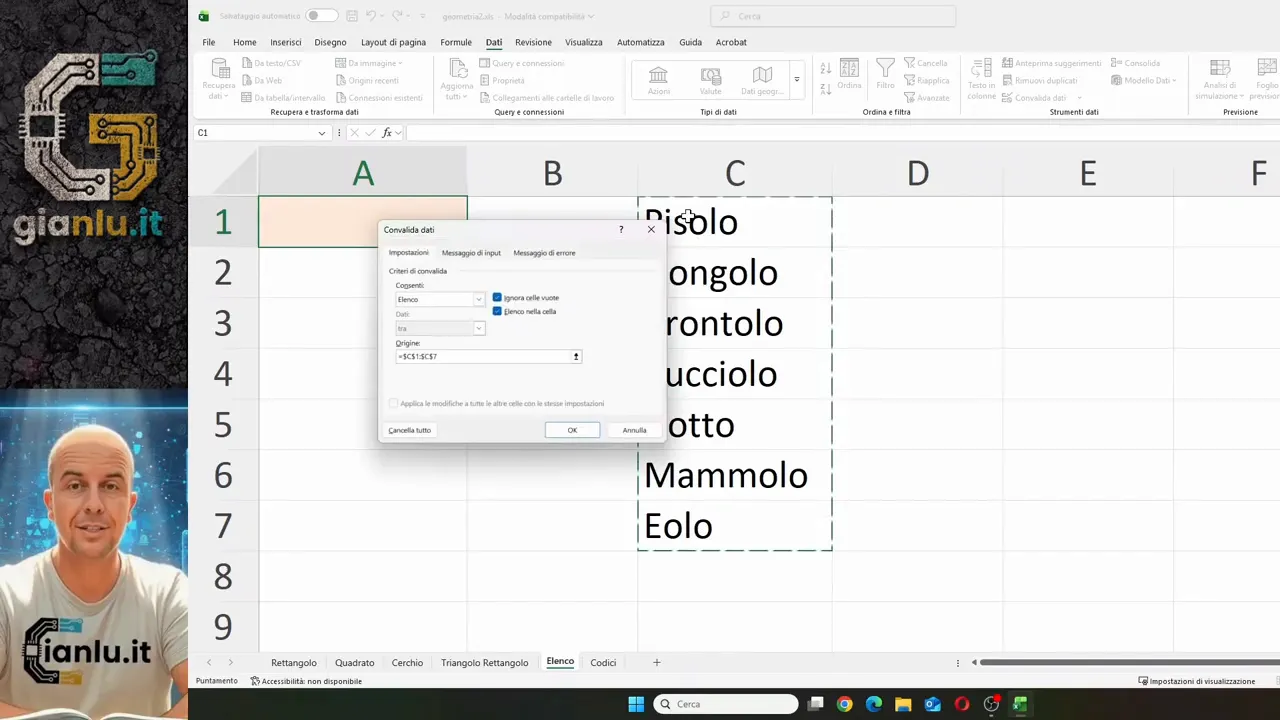Image resolution: width=1280 pixels, height=720 pixels.
Task: Select the Valute data type icon
Action: (x=711, y=80)
